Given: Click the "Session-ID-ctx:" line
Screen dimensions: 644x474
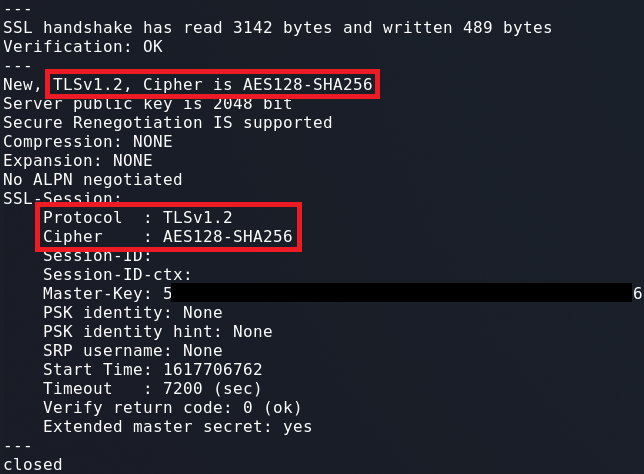Looking at the screenshot, I should (x=117, y=274).
